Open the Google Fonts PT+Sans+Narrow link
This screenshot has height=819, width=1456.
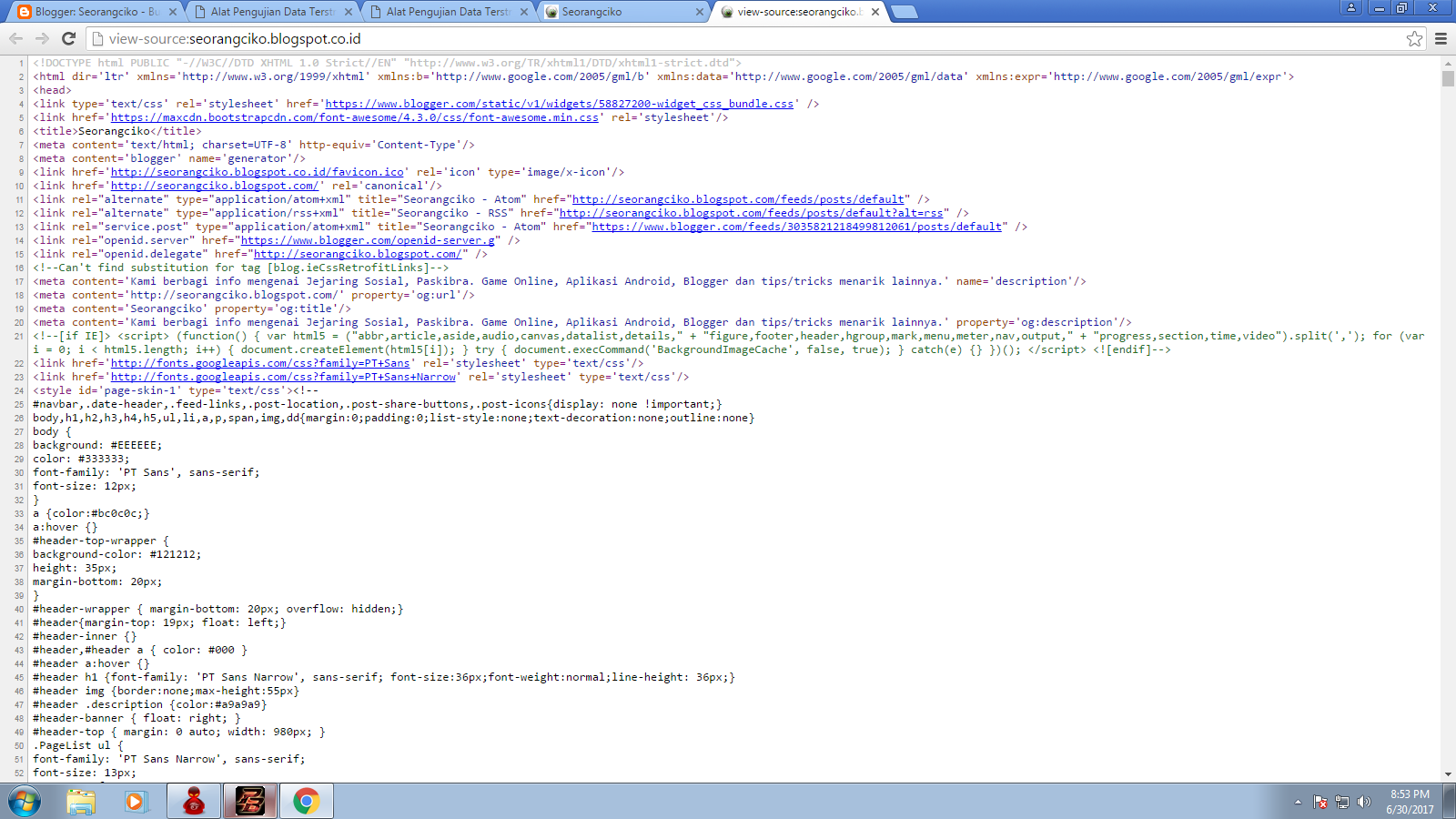click(x=283, y=377)
